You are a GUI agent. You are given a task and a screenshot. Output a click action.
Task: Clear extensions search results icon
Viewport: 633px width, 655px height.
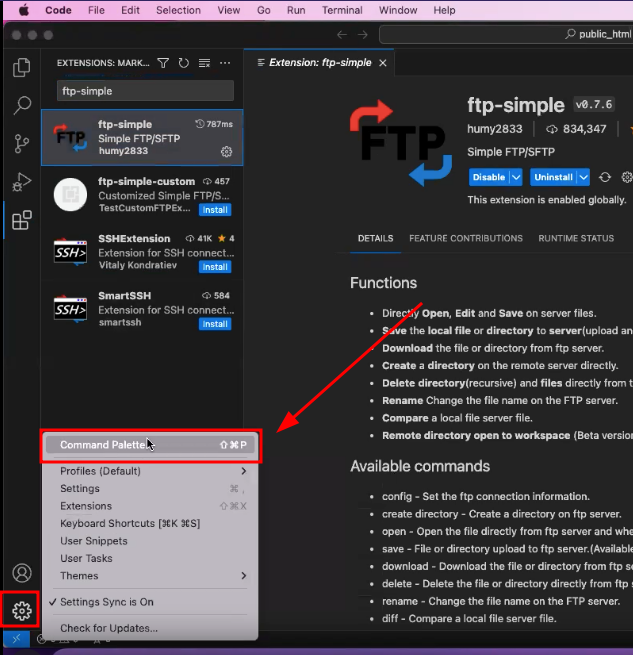click(x=204, y=63)
